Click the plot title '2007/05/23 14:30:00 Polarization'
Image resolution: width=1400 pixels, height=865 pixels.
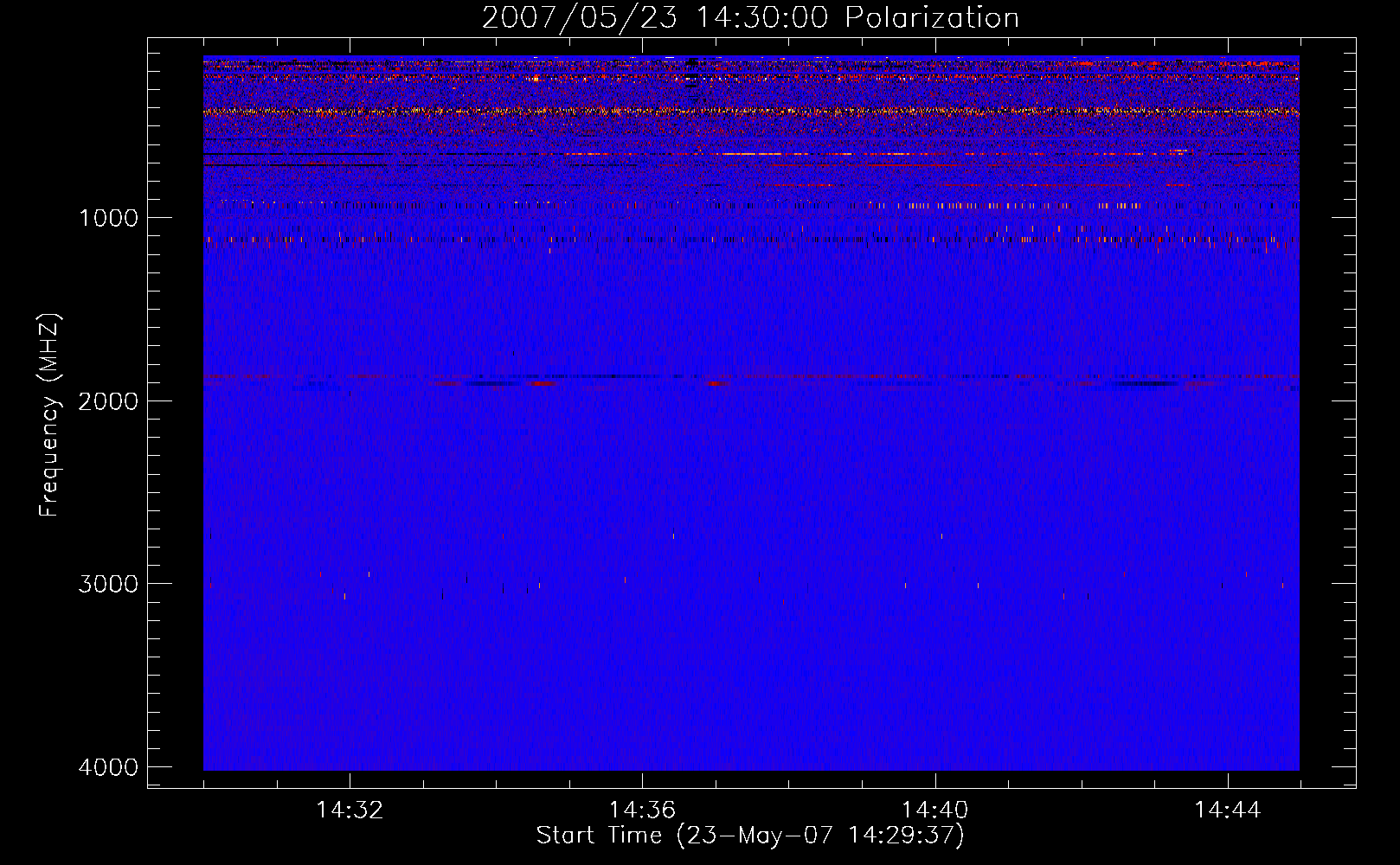point(750,17)
